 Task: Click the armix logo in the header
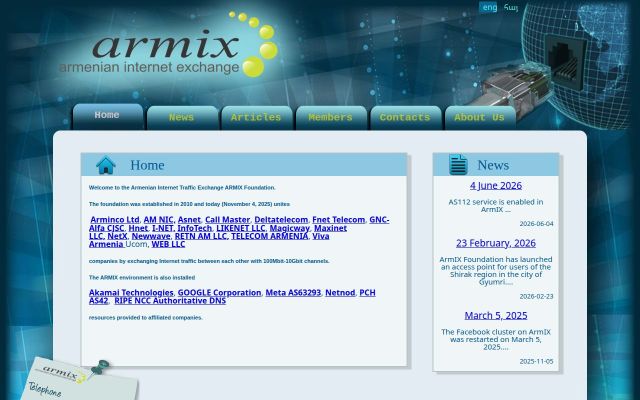point(169,44)
